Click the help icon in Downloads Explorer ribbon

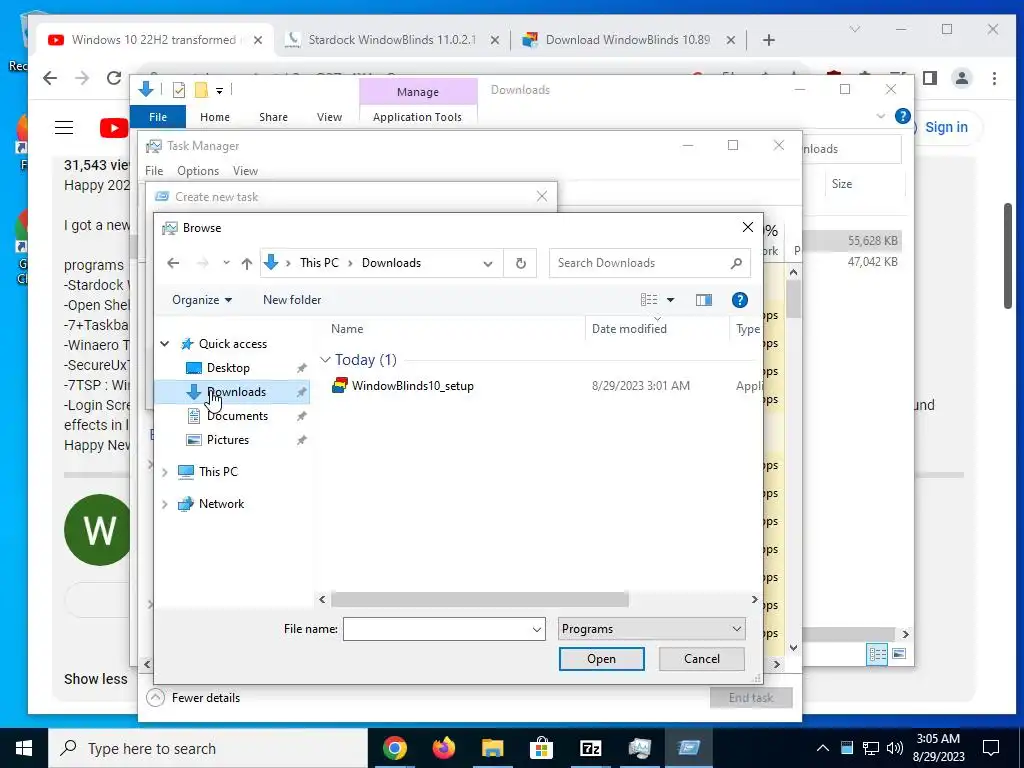903,116
